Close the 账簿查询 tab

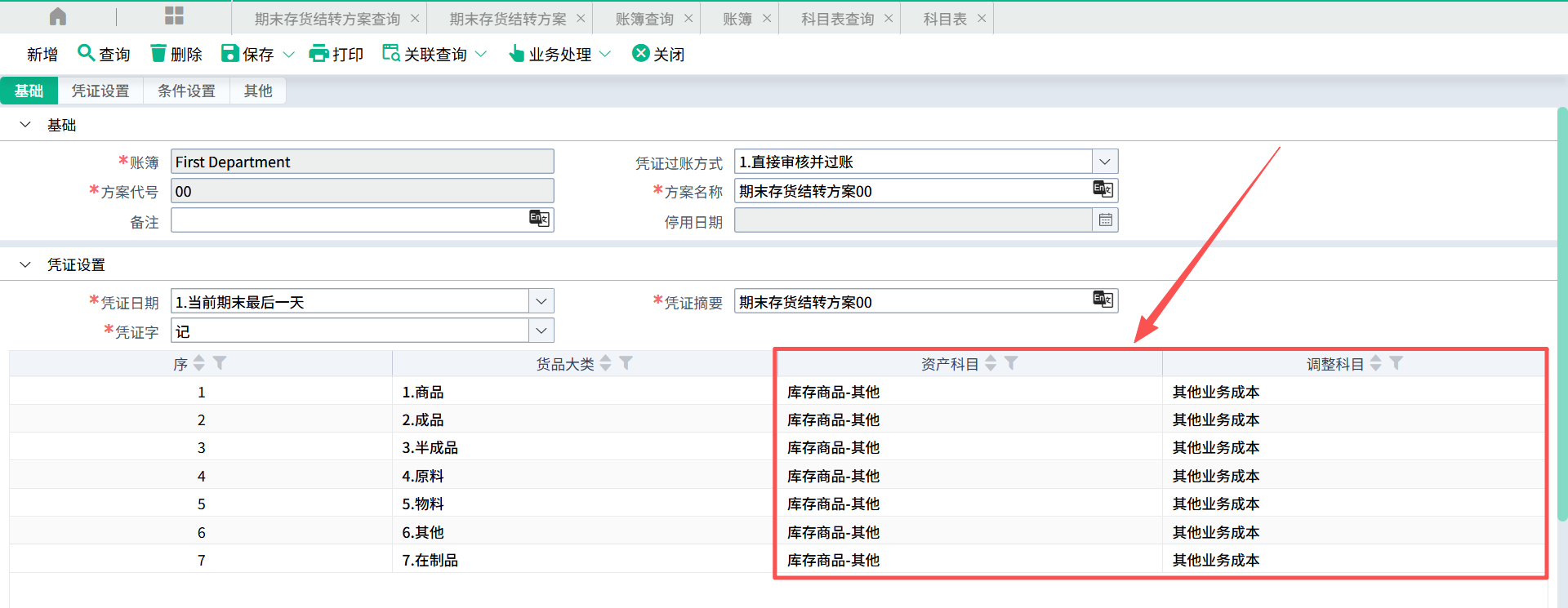[x=688, y=19]
